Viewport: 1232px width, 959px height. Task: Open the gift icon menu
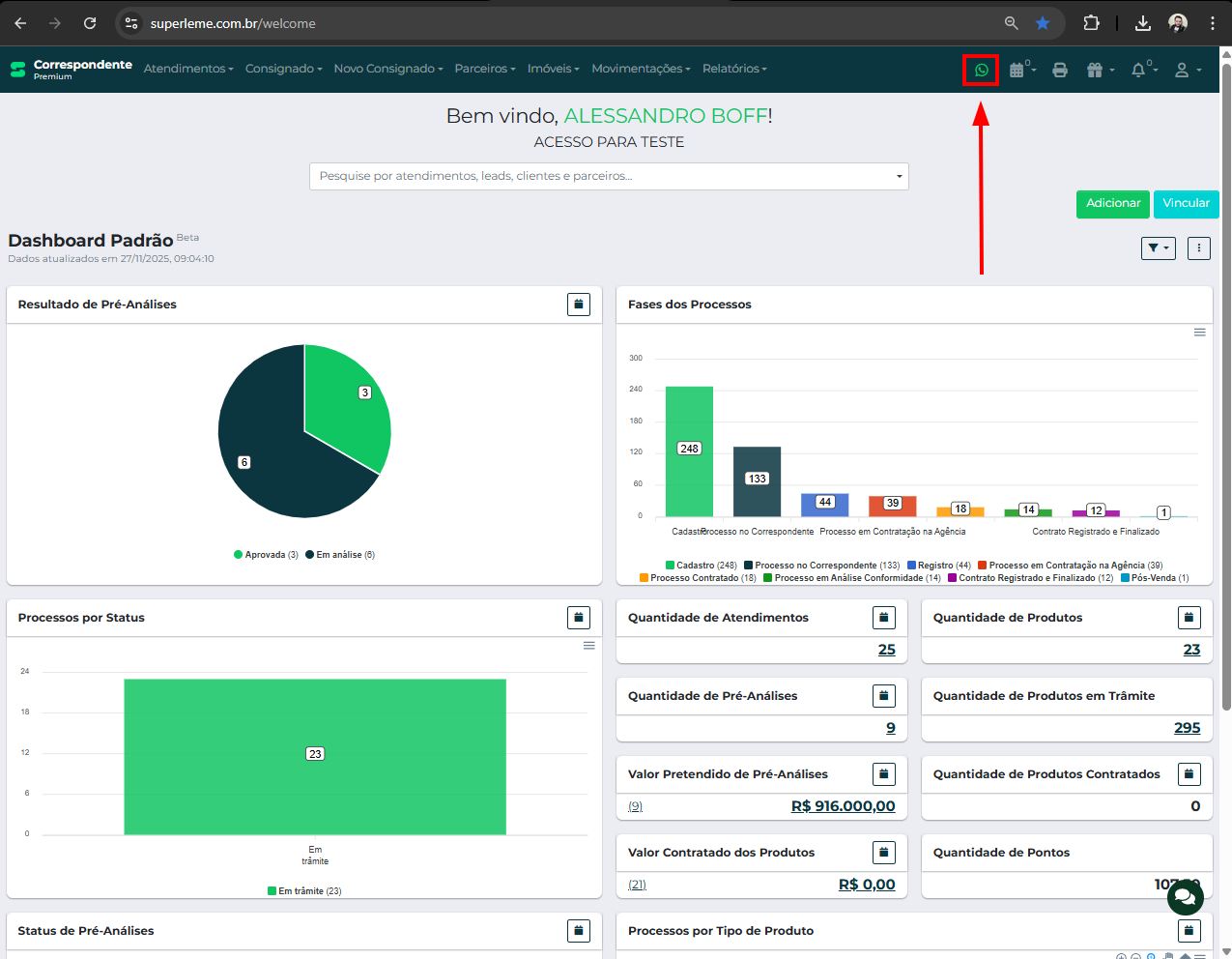click(1099, 70)
